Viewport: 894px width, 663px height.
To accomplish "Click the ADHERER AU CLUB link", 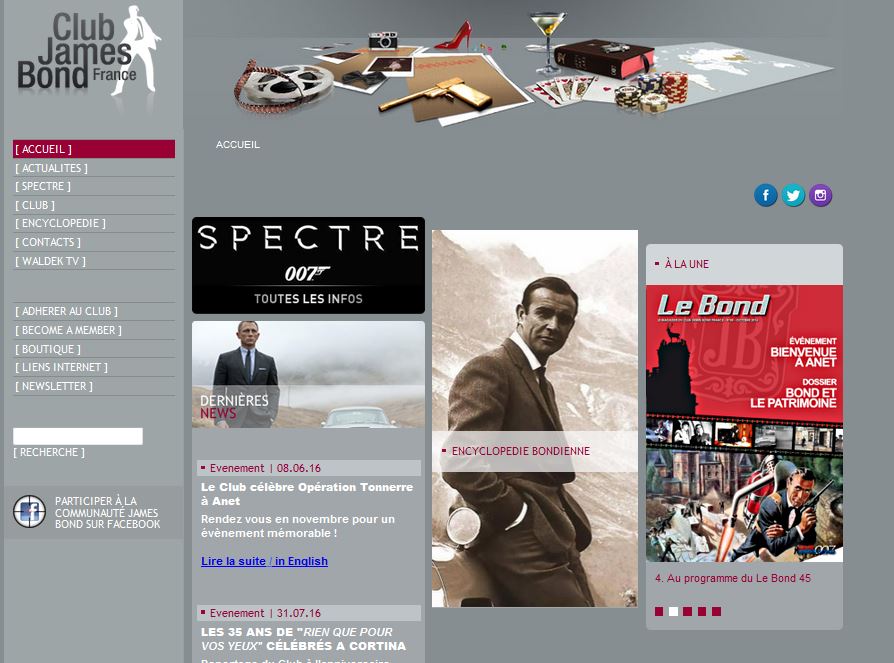I will (x=66, y=311).
